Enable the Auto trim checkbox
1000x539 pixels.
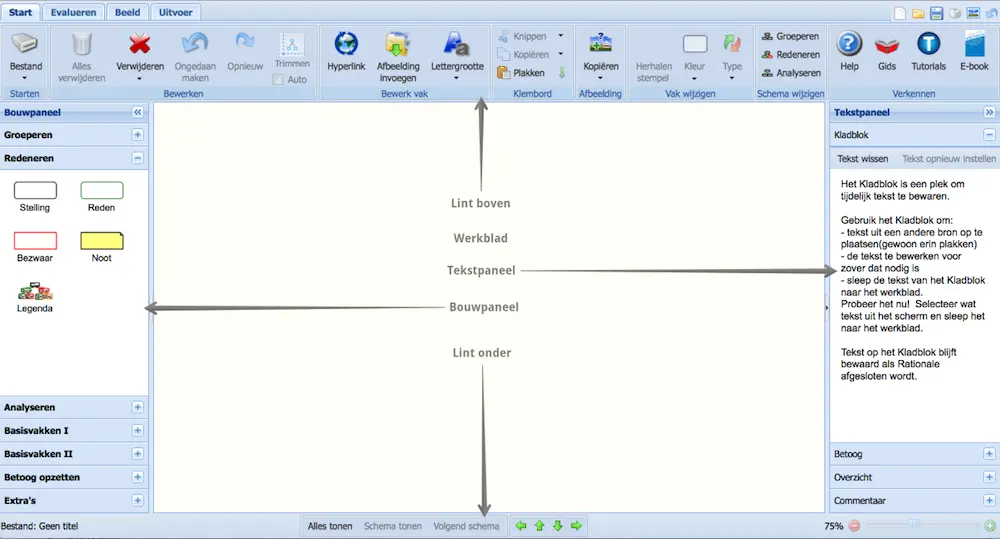click(x=278, y=80)
